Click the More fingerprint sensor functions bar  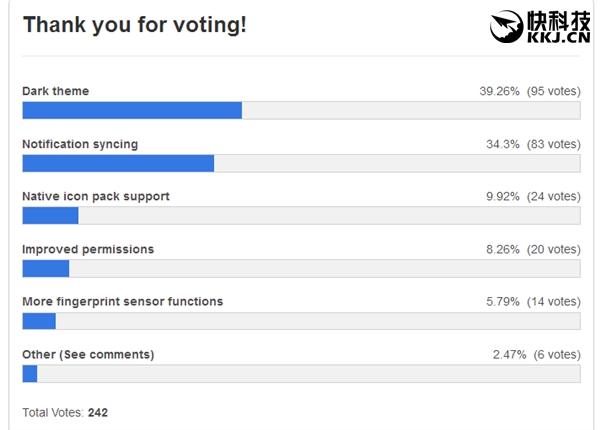point(300,321)
